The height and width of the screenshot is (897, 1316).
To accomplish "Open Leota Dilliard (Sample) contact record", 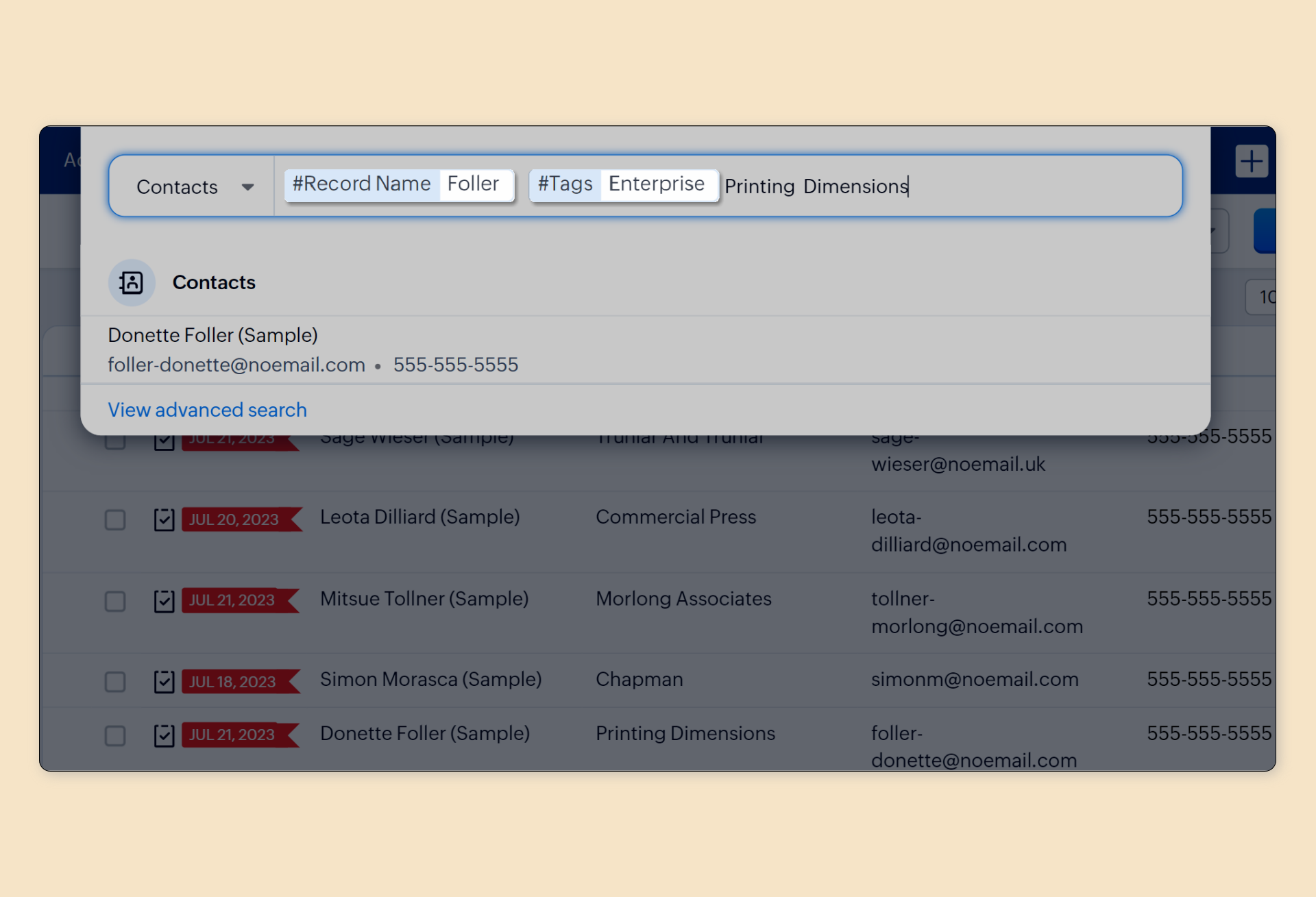I will 419,517.
